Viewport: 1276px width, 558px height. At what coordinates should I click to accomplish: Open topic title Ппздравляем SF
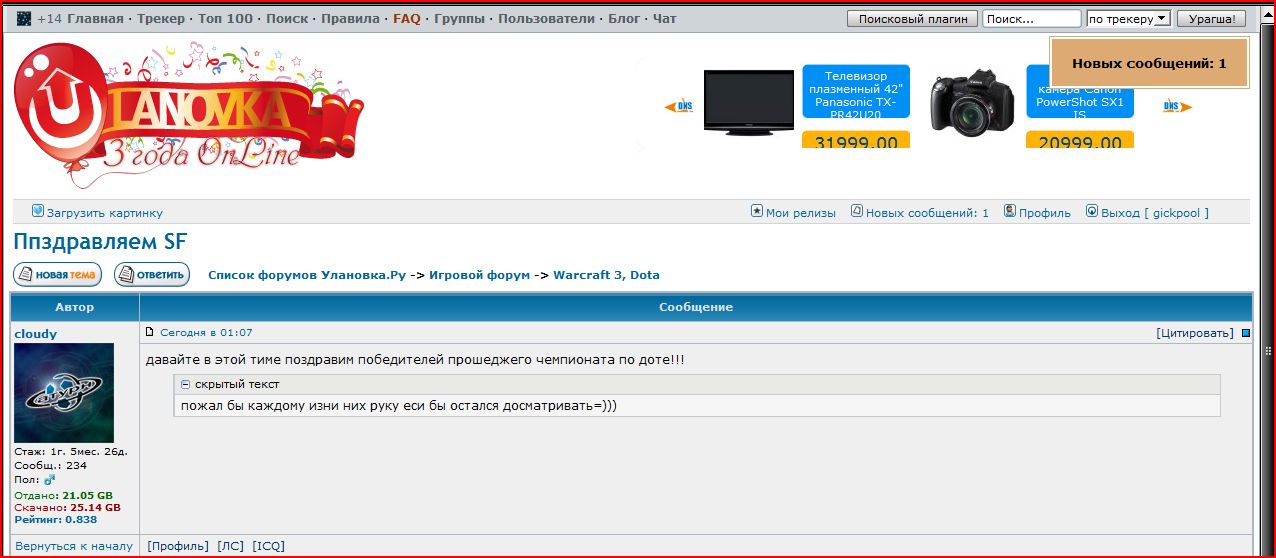click(x=100, y=242)
